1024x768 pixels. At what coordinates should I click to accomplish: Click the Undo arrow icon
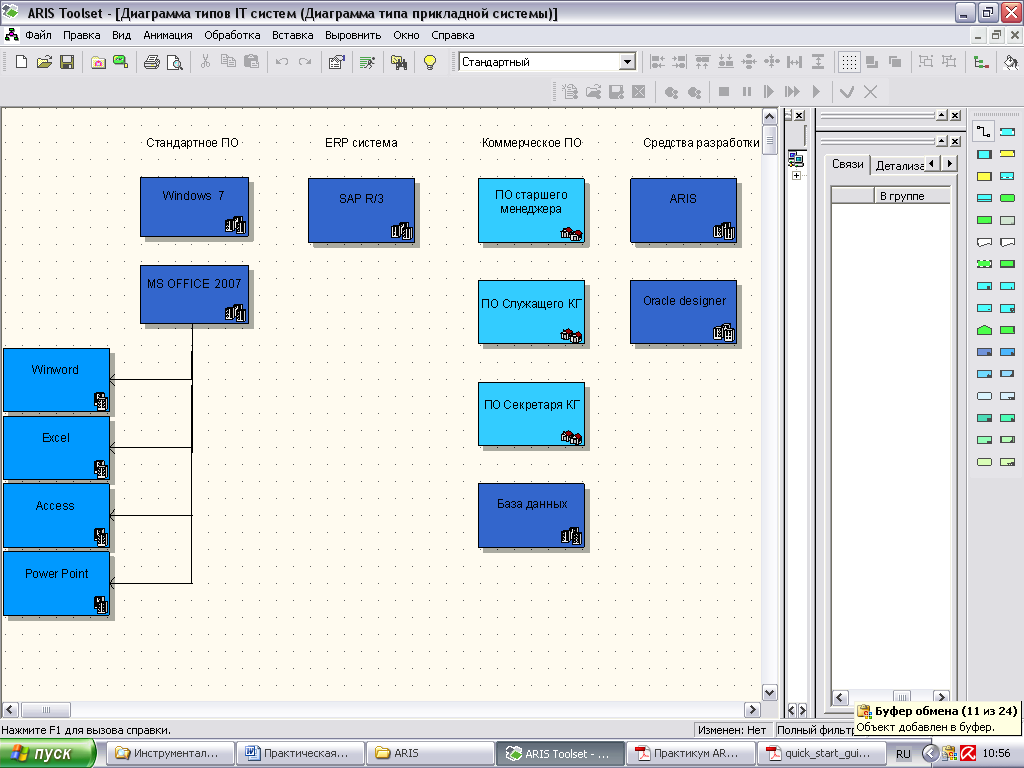tap(281, 62)
